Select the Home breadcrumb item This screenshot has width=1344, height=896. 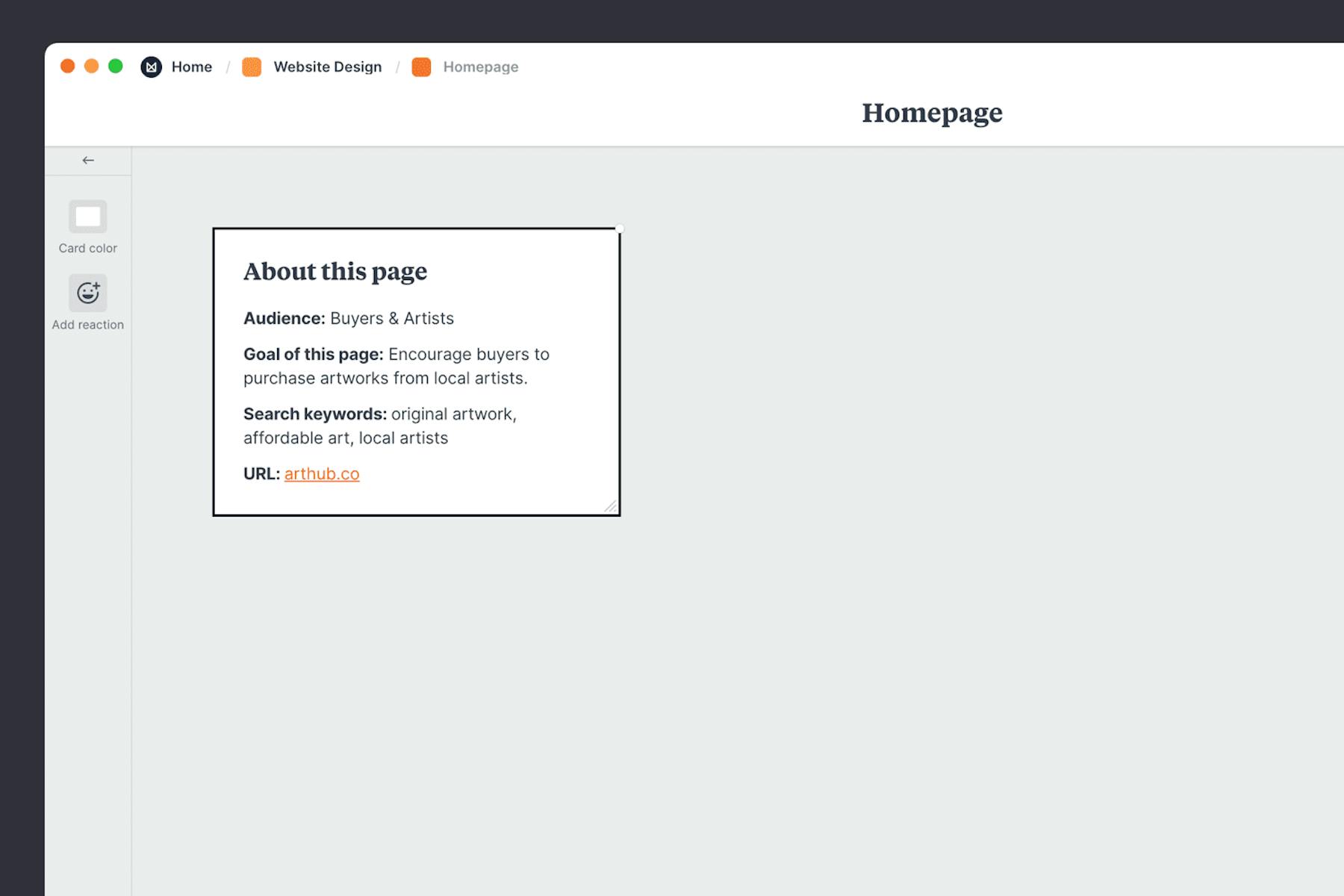click(191, 66)
